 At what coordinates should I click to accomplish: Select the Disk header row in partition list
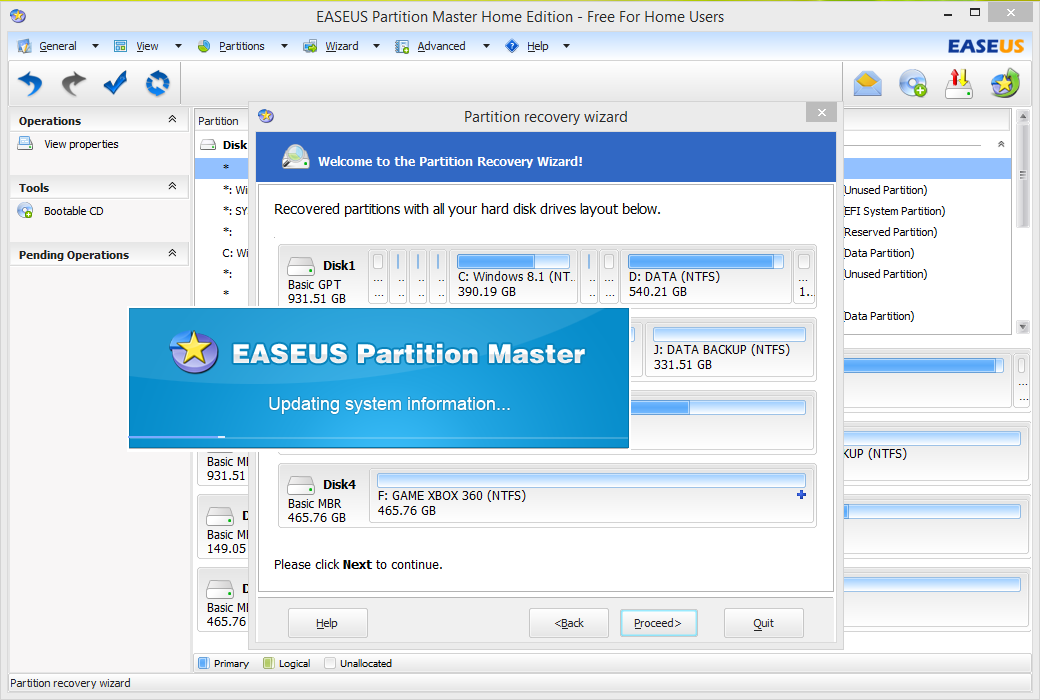tap(222, 145)
